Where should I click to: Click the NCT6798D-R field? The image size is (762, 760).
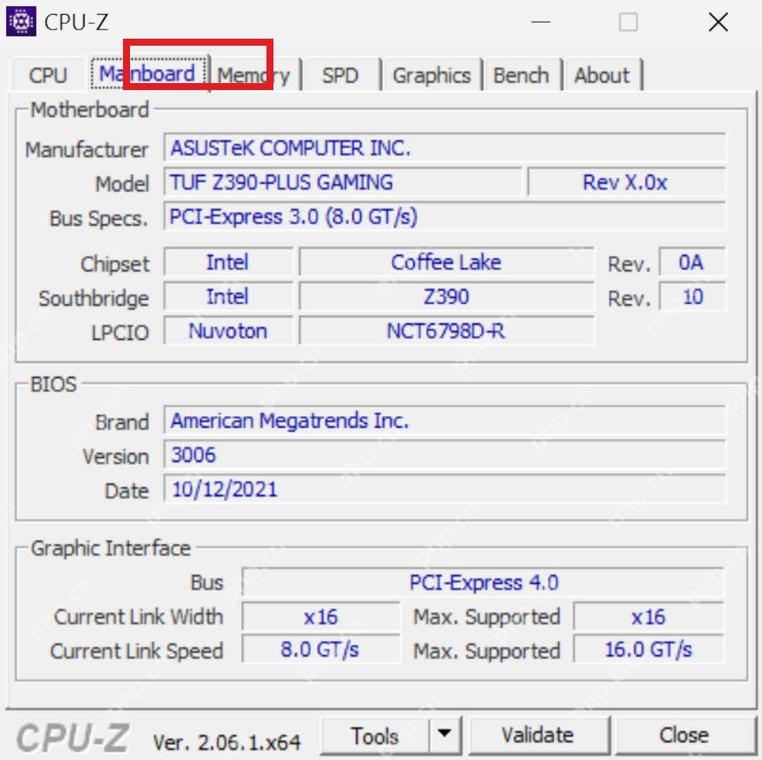pos(446,331)
